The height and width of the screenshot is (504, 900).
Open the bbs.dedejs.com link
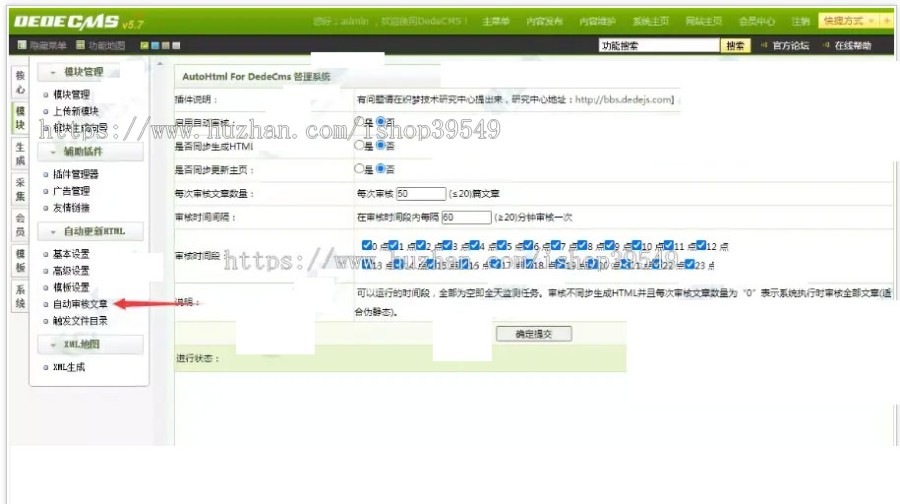(624, 99)
